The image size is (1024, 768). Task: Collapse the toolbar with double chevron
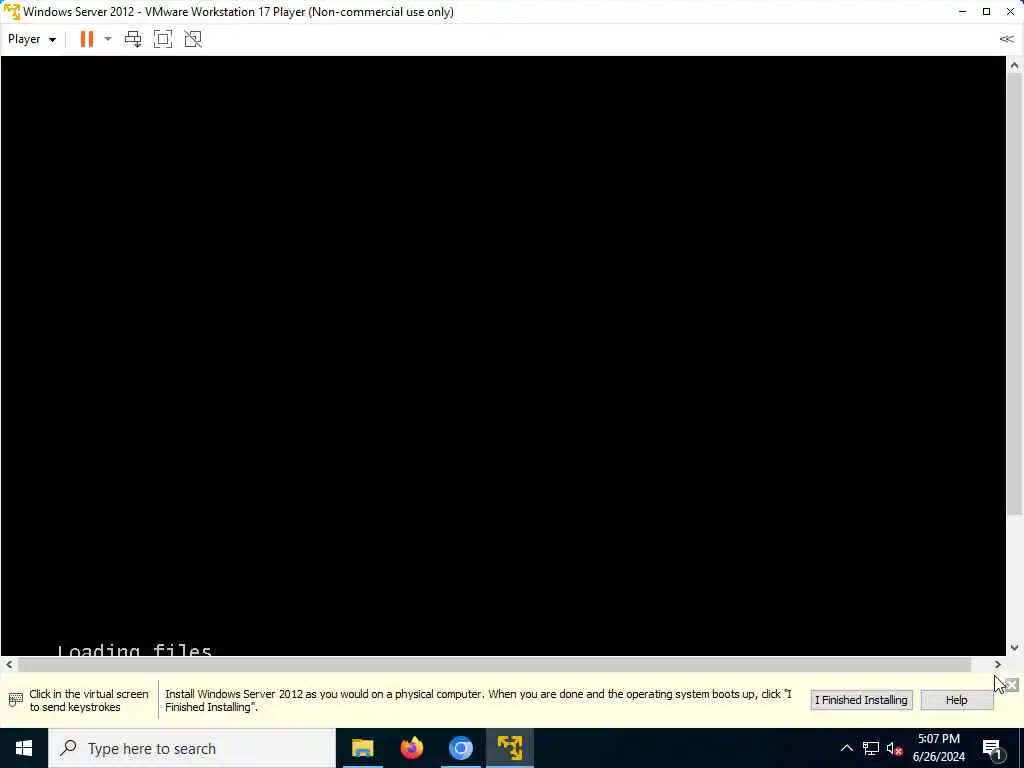click(x=1006, y=39)
